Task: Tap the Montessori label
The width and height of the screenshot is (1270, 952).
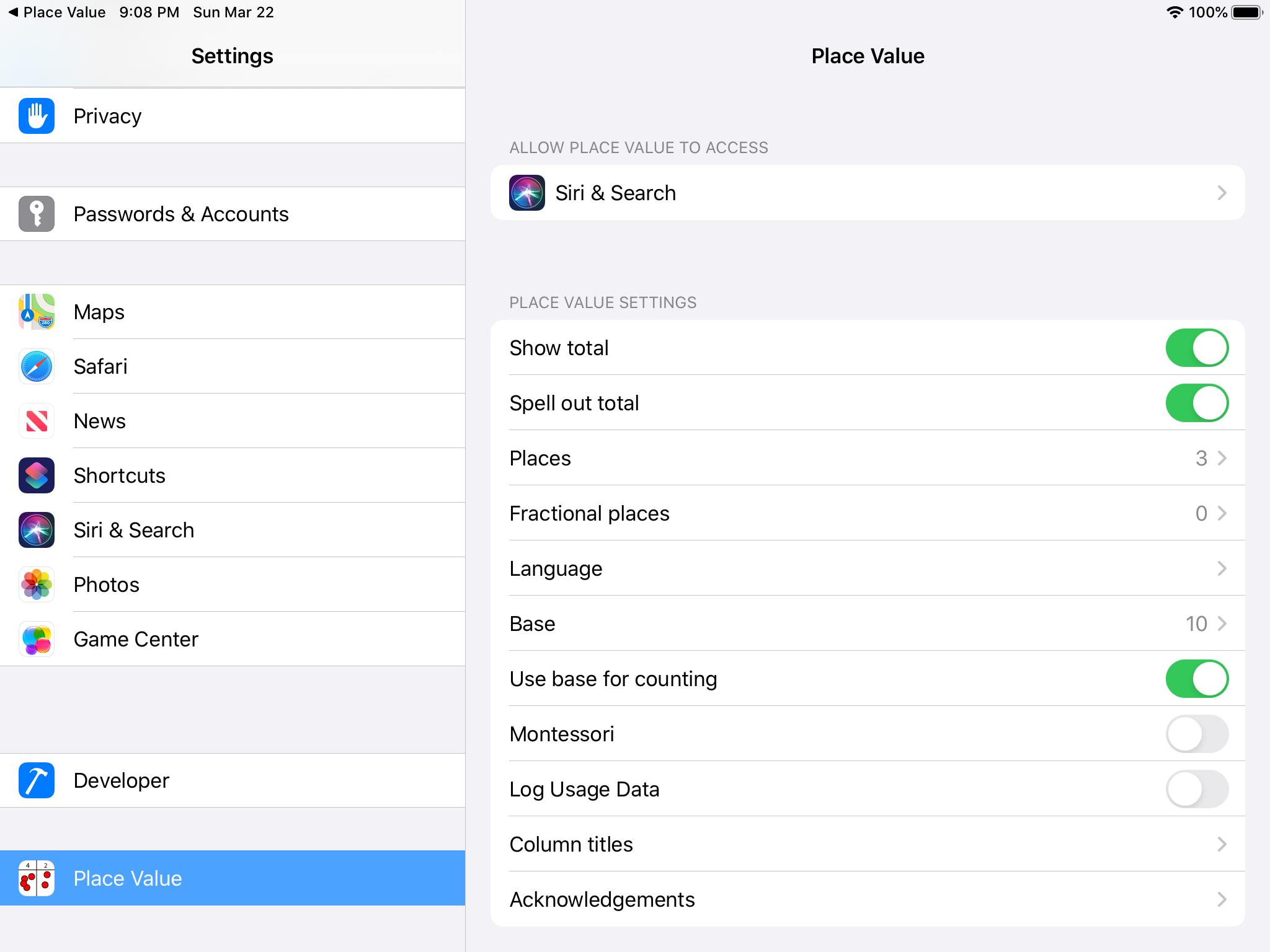Action: pyautogui.click(x=562, y=734)
